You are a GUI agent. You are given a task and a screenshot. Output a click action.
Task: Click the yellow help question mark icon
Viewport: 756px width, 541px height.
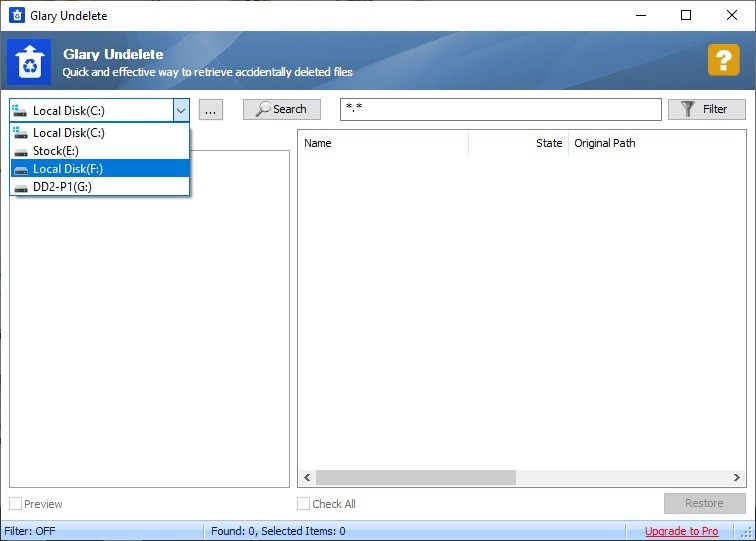coord(723,60)
